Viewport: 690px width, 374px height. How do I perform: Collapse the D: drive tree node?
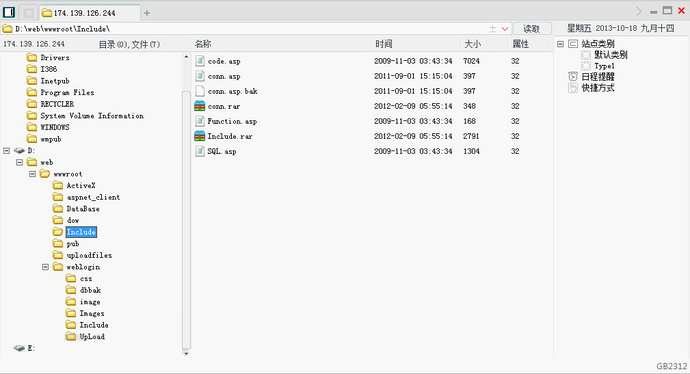(x=7, y=150)
